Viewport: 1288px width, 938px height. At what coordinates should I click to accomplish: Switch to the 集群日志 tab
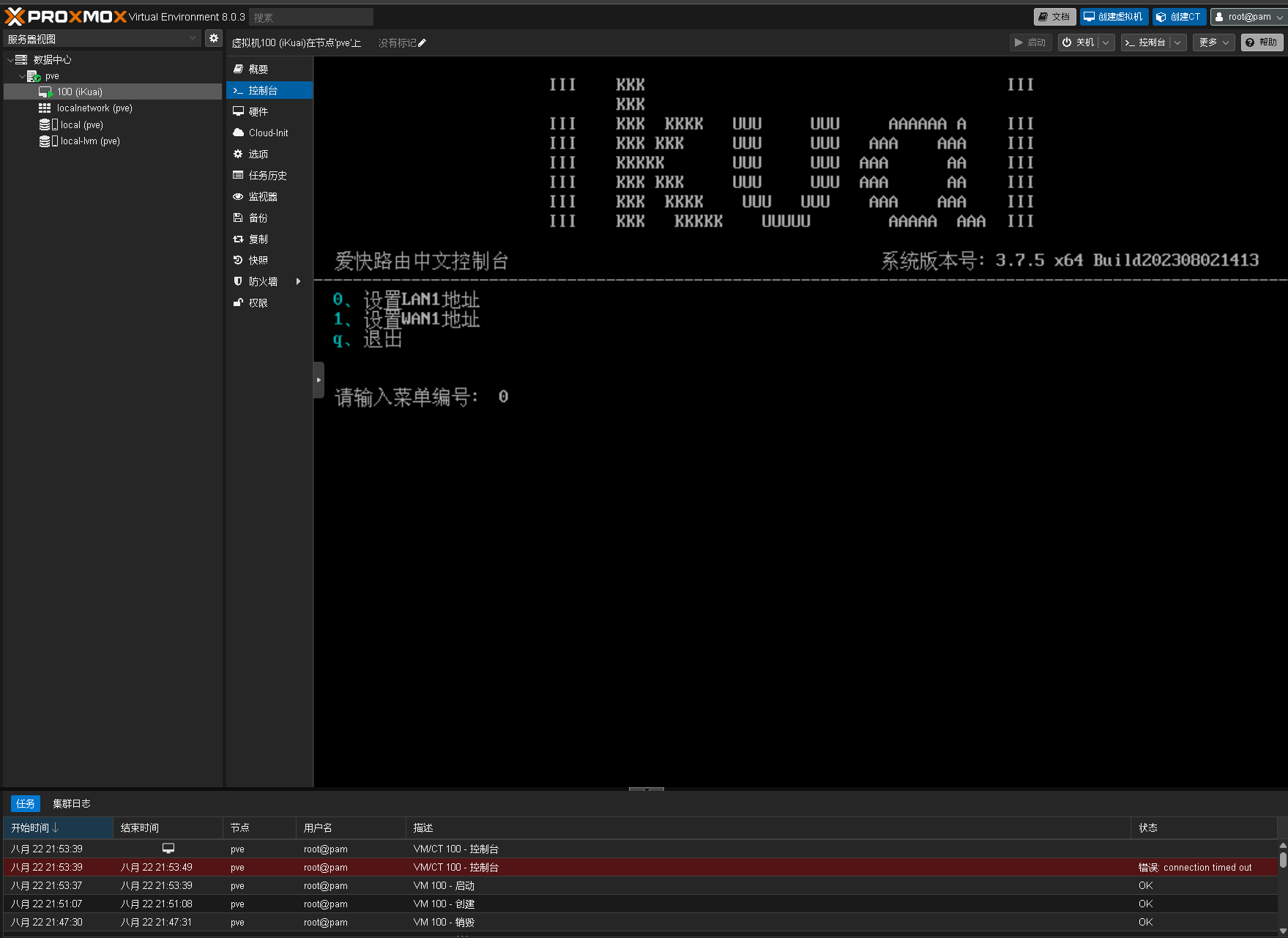[71, 803]
